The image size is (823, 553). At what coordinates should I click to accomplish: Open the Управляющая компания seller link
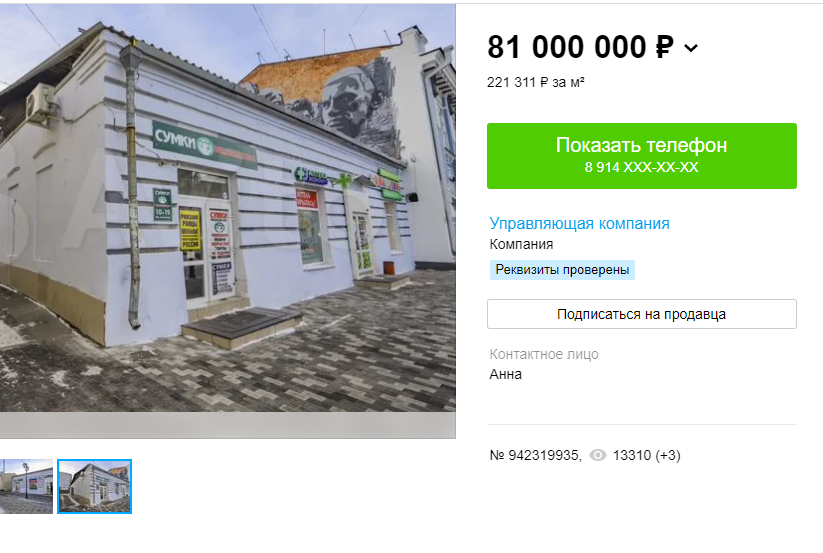[579, 224]
